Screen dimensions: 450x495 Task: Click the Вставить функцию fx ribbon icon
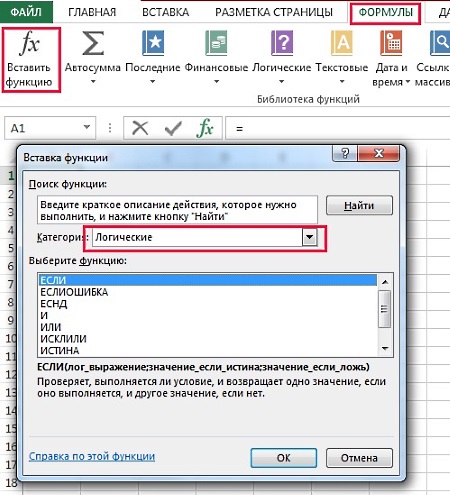click(x=29, y=43)
